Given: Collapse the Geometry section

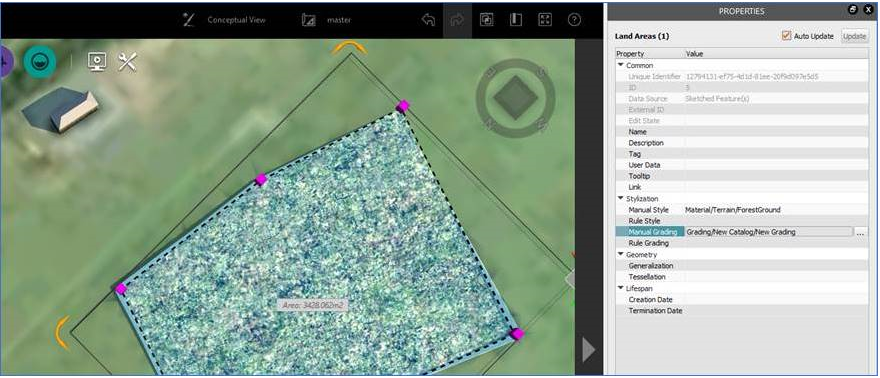Looking at the screenshot, I should pyautogui.click(x=621, y=254).
